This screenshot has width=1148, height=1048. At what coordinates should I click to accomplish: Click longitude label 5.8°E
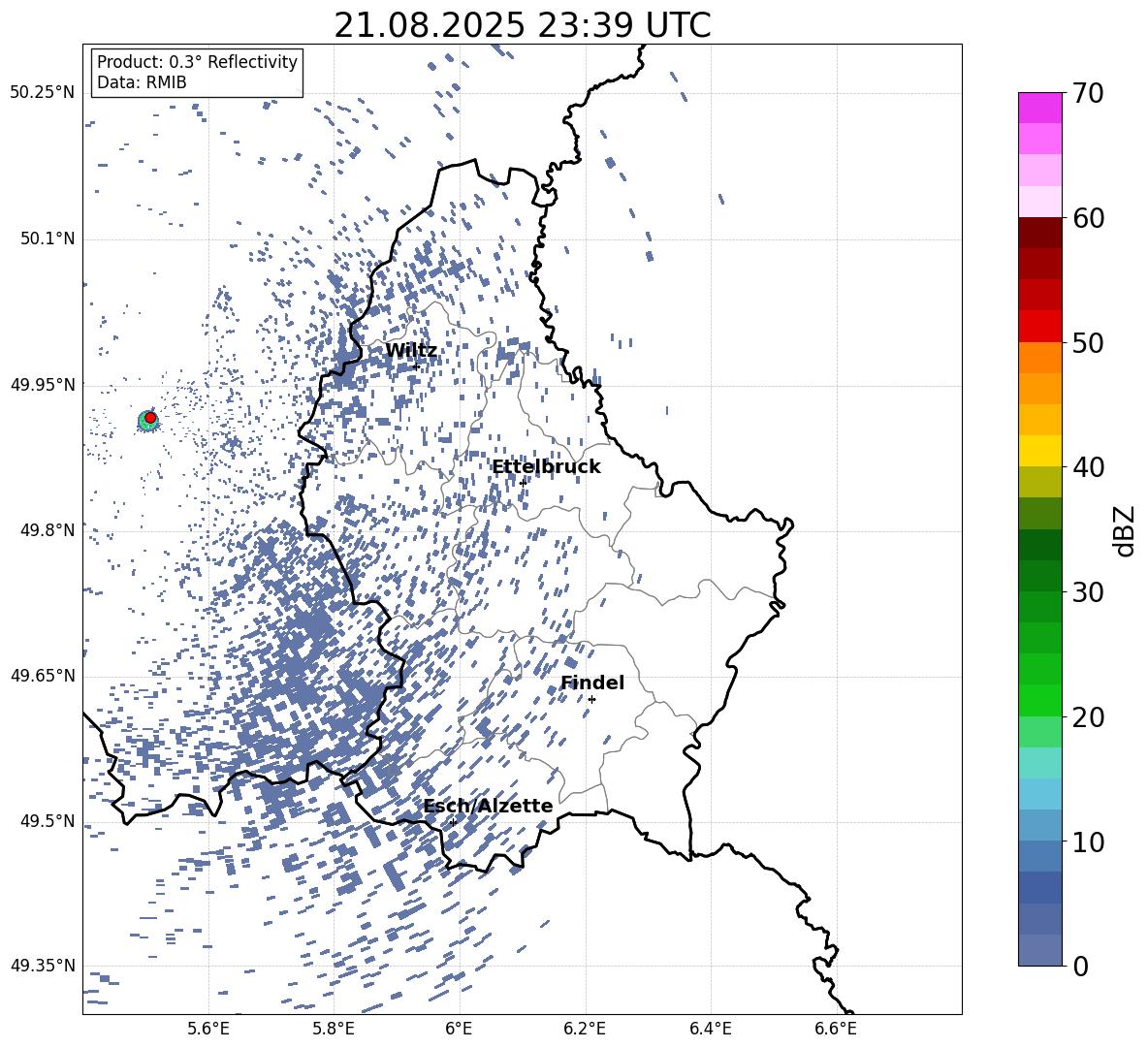pyautogui.click(x=334, y=1029)
